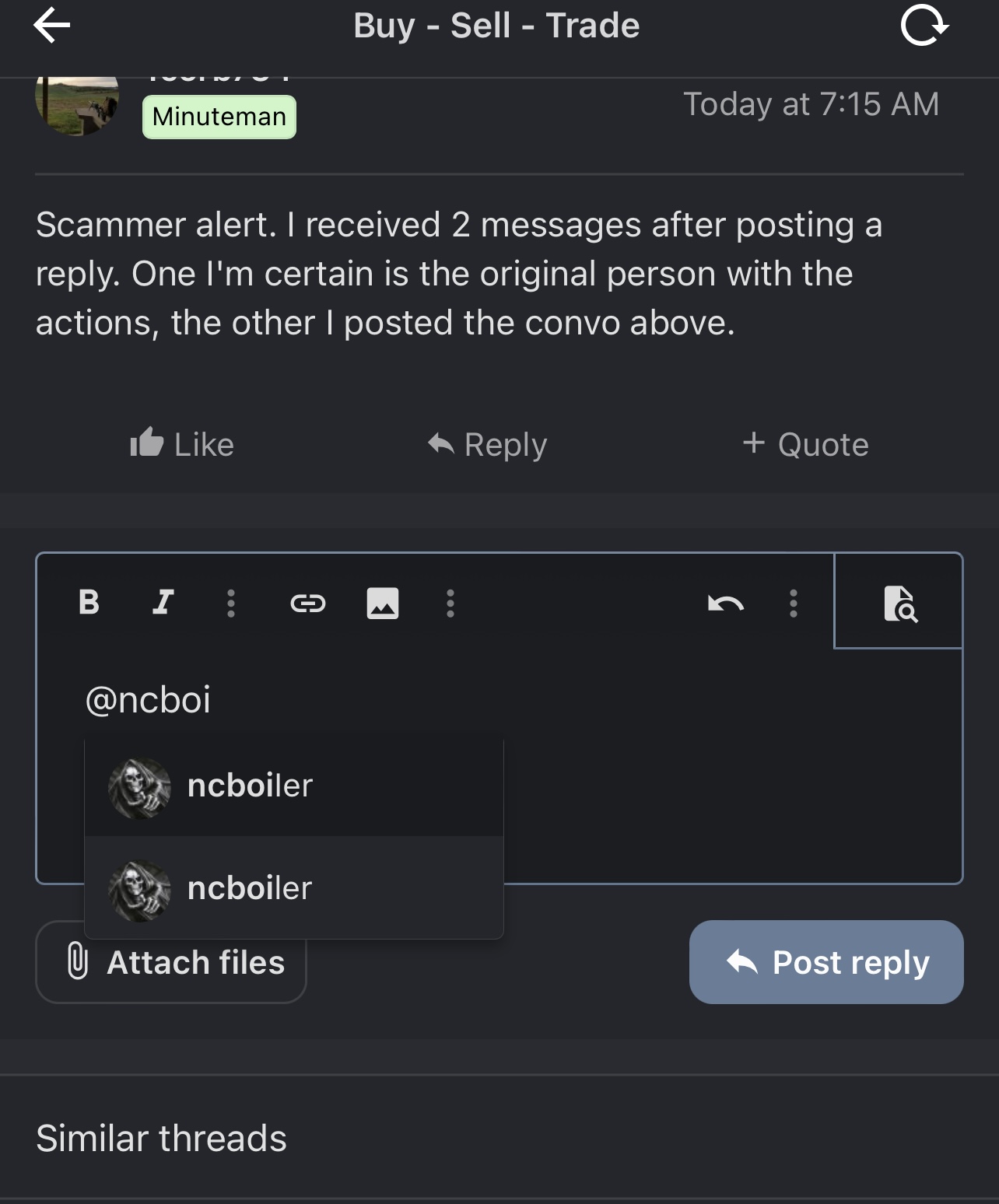Select first ncboiler mention suggestion
The image size is (999, 1204).
click(x=294, y=786)
